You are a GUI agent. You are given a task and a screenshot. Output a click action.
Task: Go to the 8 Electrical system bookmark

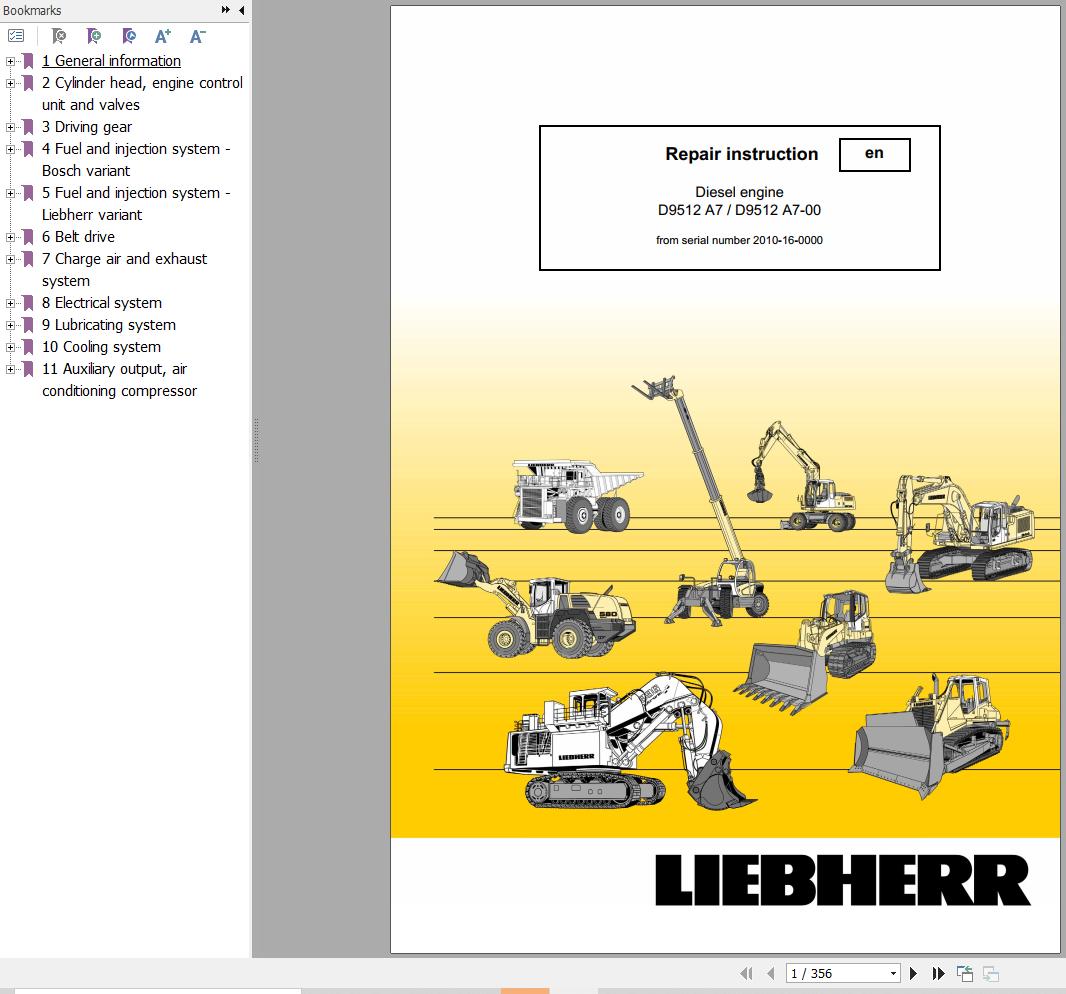click(x=102, y=303)
